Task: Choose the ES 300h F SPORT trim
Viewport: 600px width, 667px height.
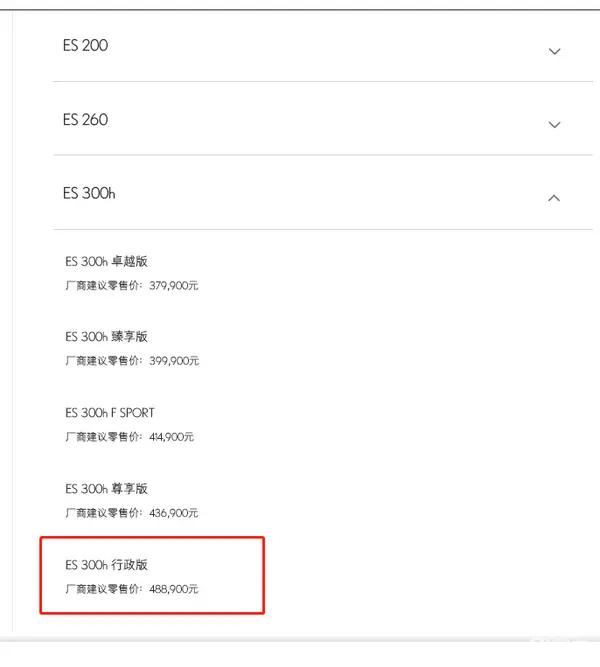Action: click(x=110, y=413)
